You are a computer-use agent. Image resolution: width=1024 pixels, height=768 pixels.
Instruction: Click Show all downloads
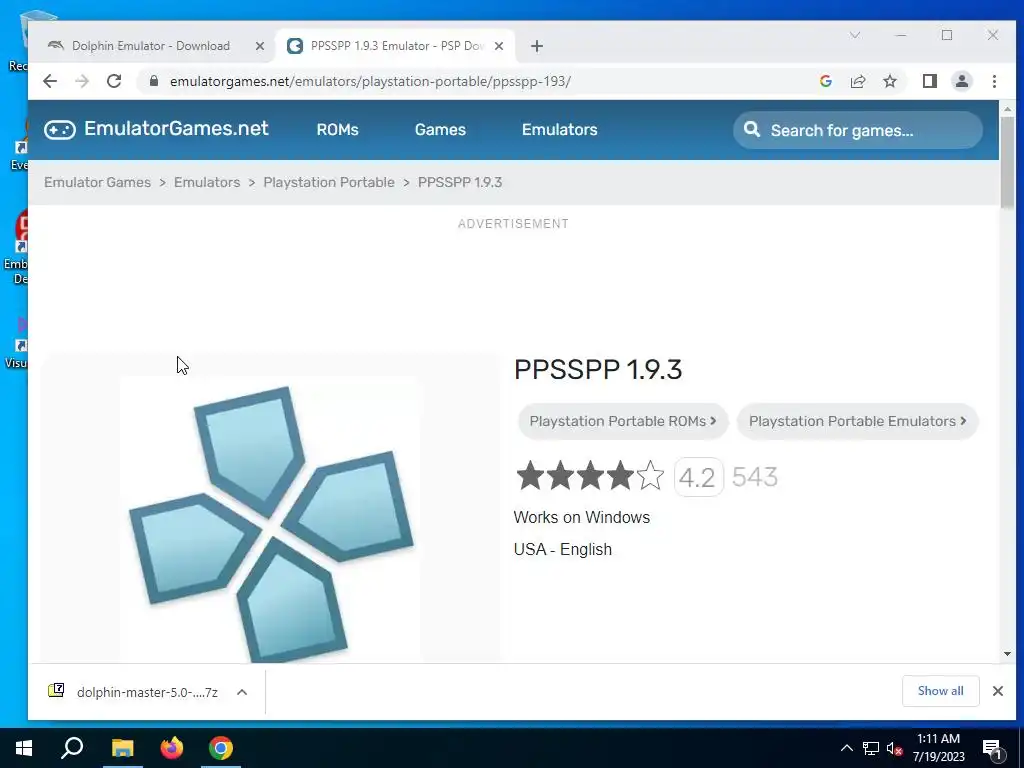(940, 691)
